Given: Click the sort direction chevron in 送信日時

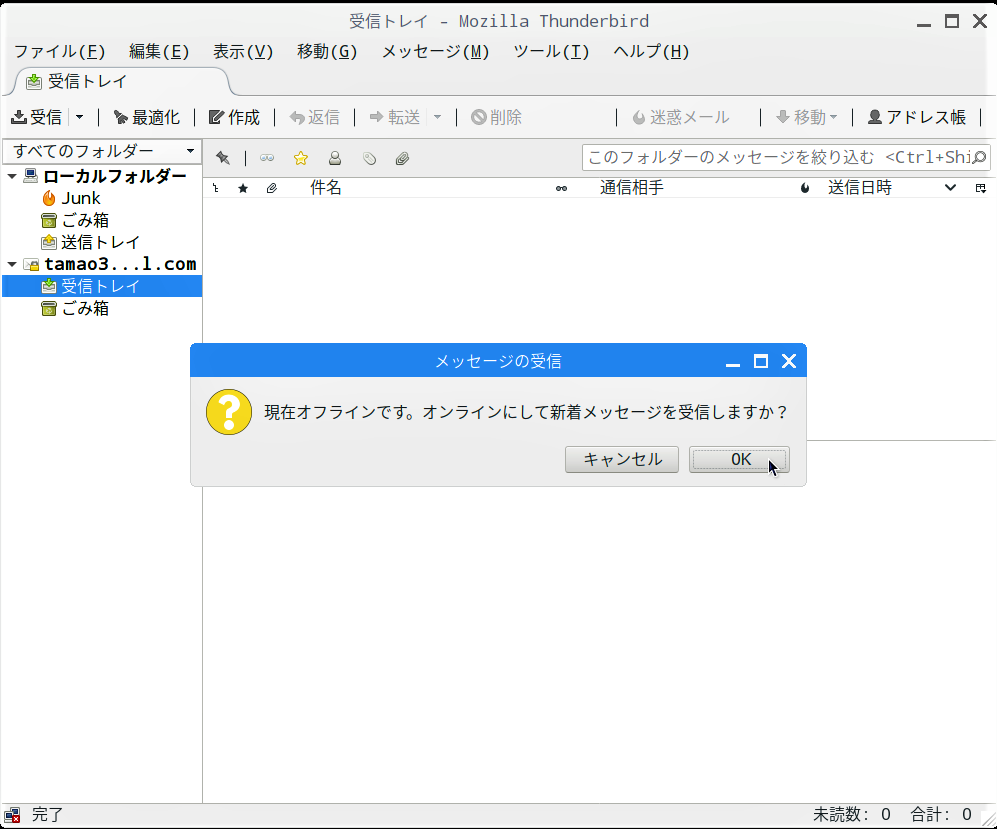Looking at the screenshot, I should (950, 188).
